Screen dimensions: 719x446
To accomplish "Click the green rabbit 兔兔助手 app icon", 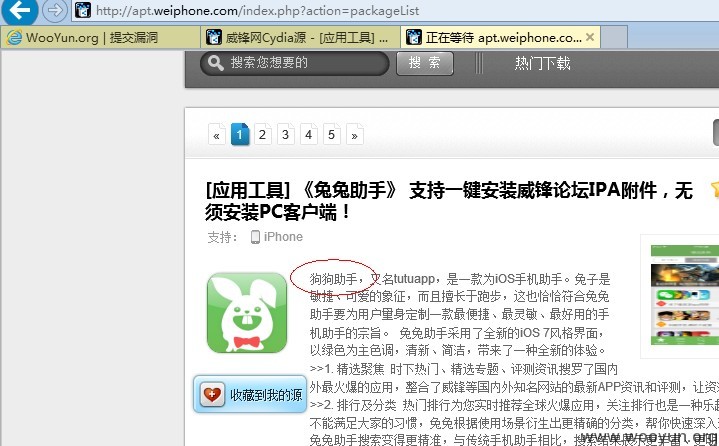I will tap(247, 313).
